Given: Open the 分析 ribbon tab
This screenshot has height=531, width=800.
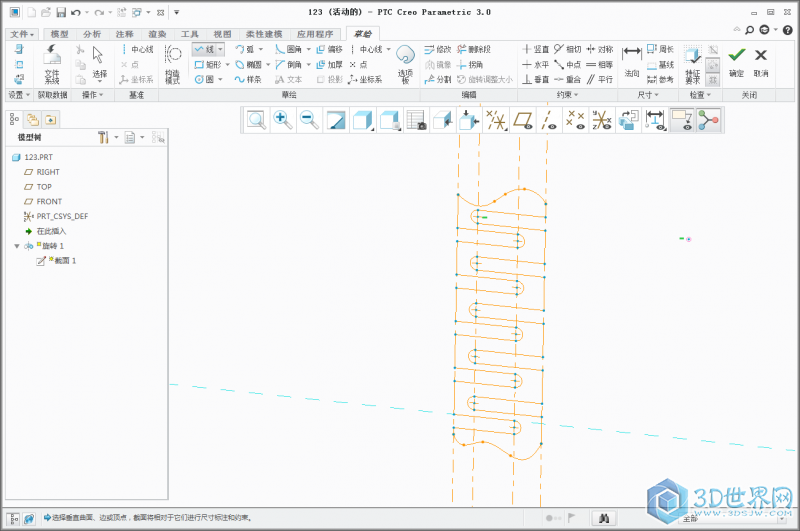Looking at the screenshot, I should tap(92, 34).
